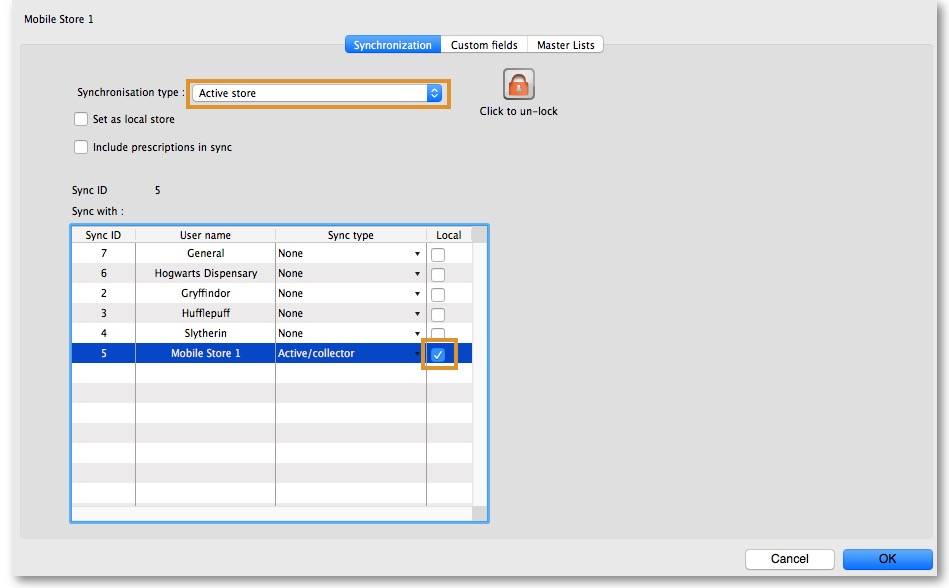Check Local box for General row
The image size is (949, 588).
coord(438,255)
